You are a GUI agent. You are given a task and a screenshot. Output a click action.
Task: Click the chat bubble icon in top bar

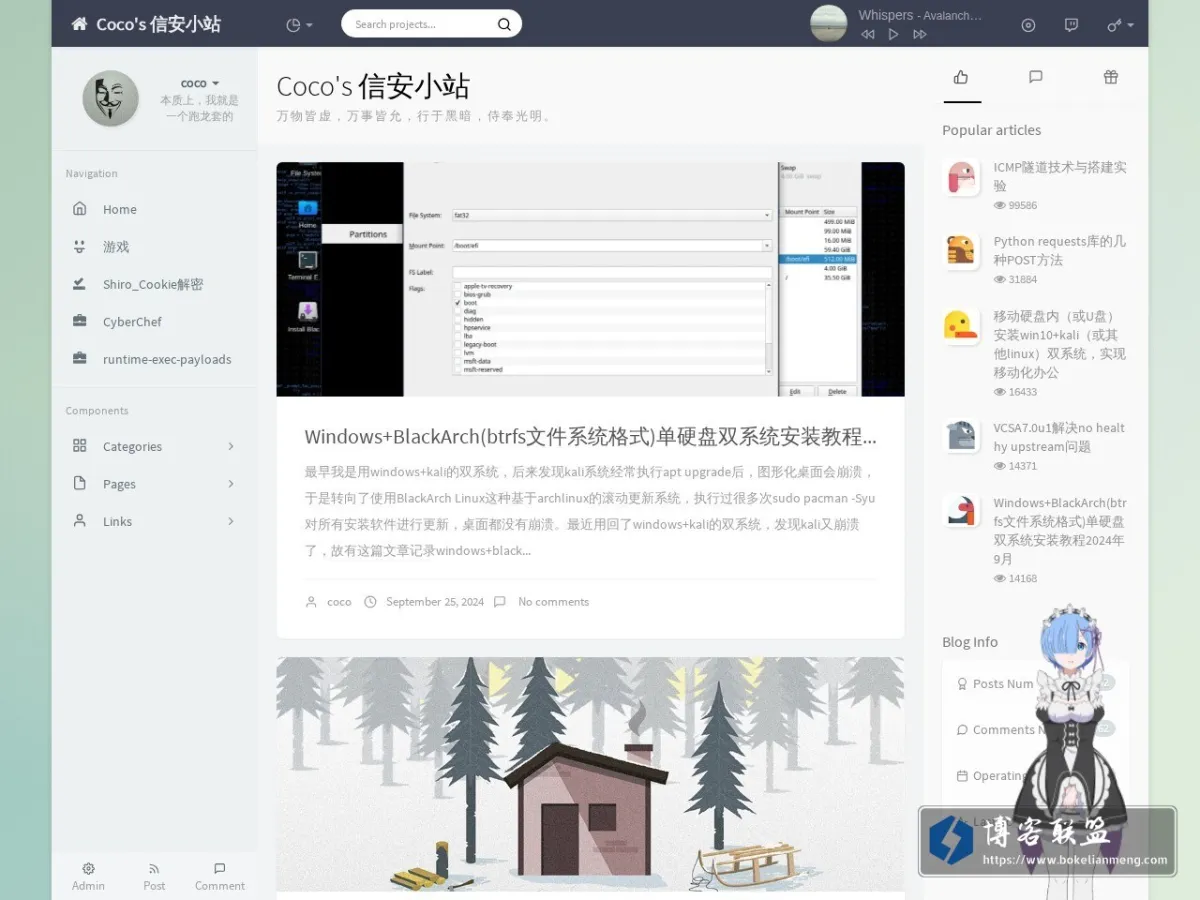tap(1071, 25)
